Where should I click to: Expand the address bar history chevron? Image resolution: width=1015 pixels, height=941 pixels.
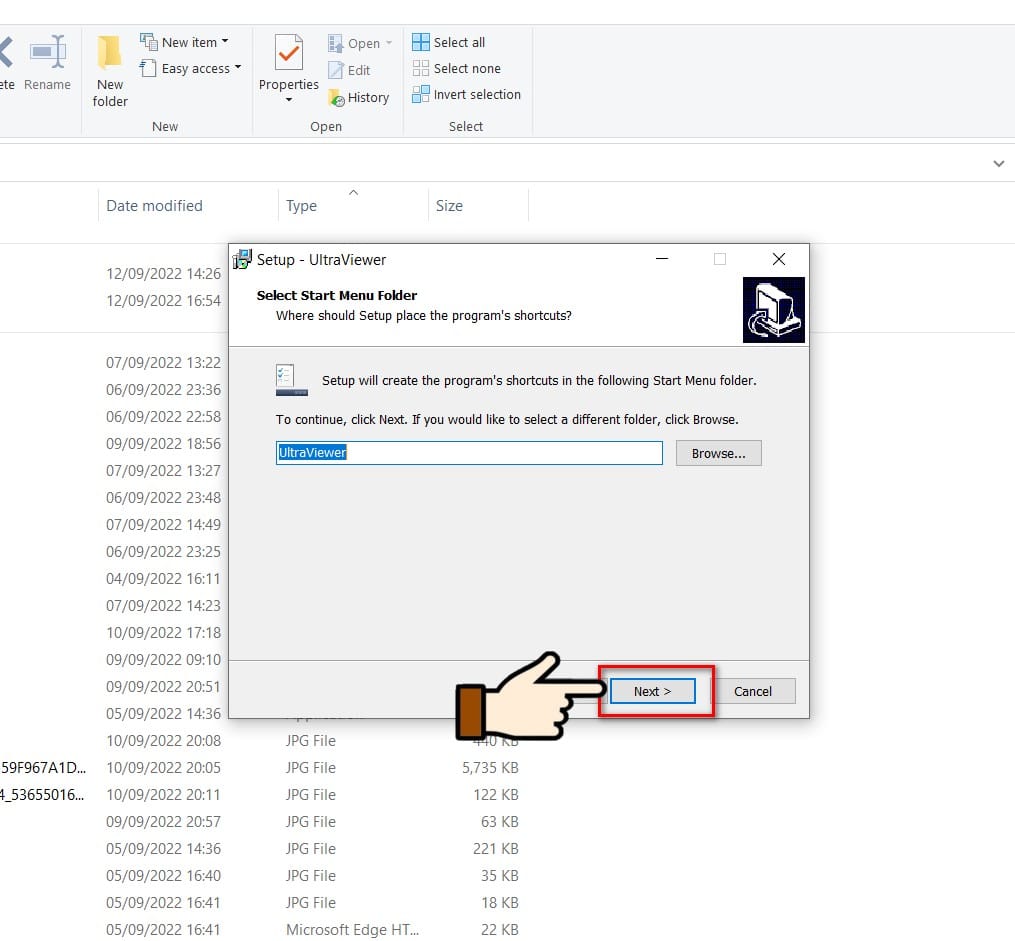[999, 164]
